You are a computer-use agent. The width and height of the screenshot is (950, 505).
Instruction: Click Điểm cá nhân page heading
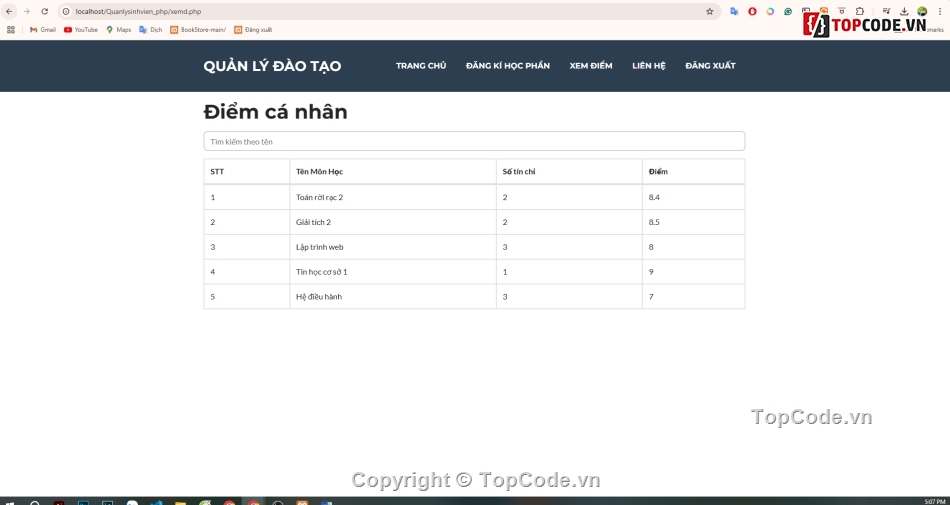(x=275, y=112)
